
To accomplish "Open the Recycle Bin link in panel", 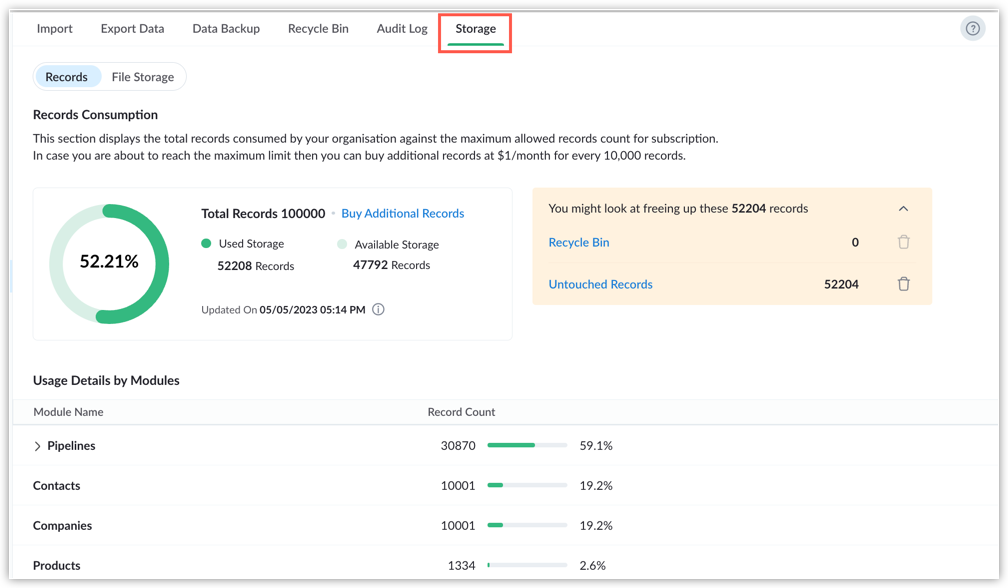I will pyautogui.click(x=579, y=242).
